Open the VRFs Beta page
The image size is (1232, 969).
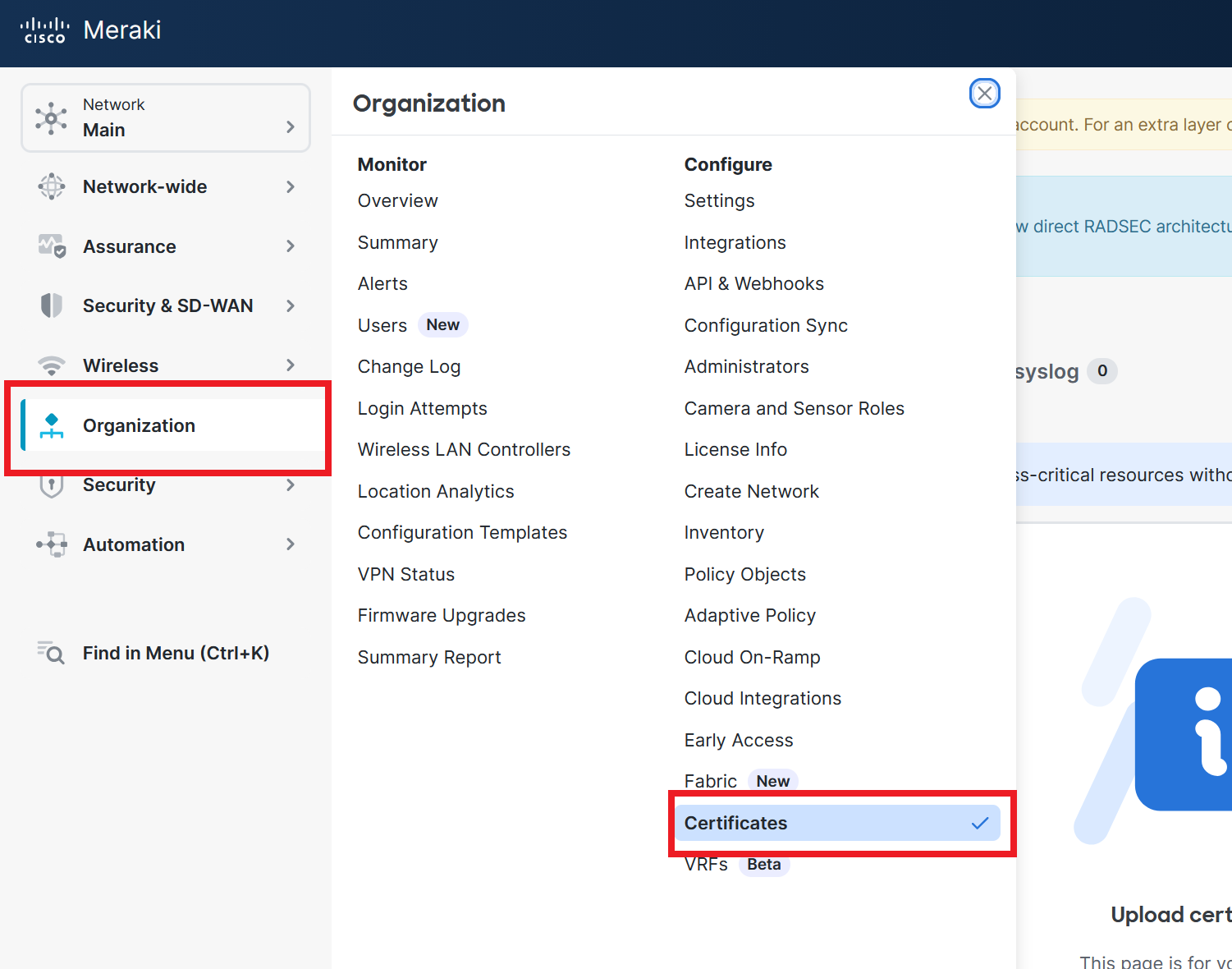tap(706, 865)
